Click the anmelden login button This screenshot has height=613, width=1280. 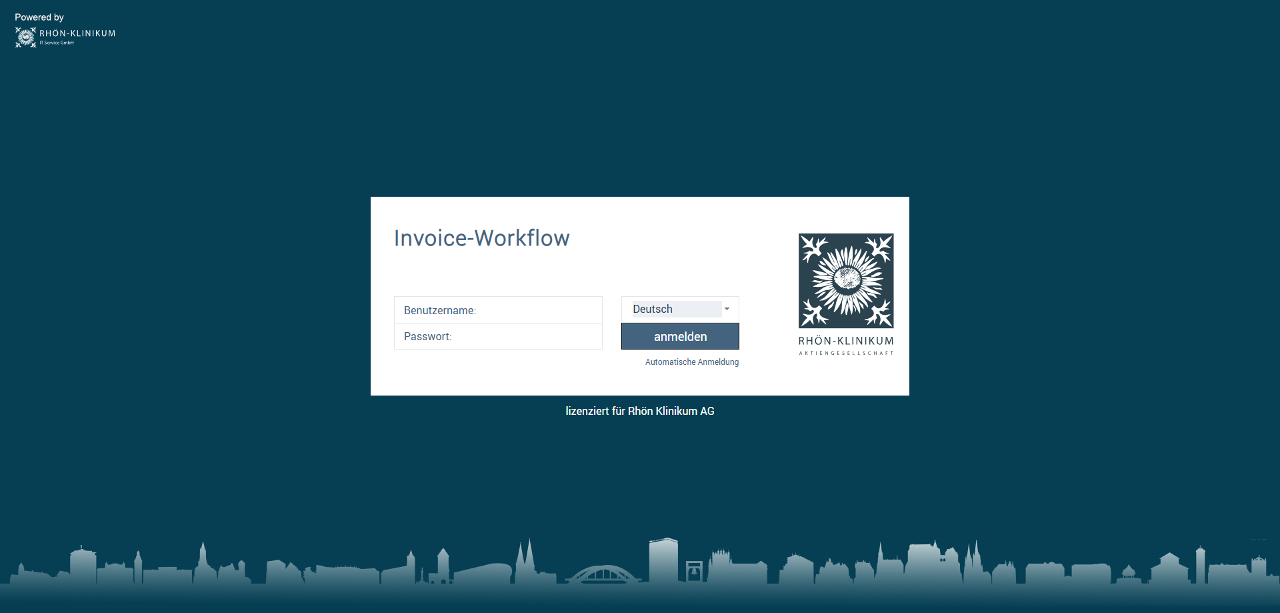click(680, 337)
